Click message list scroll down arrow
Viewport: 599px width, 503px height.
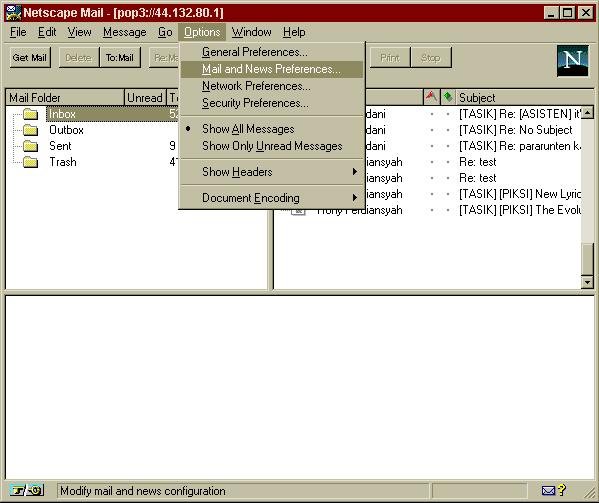[587, 282]
